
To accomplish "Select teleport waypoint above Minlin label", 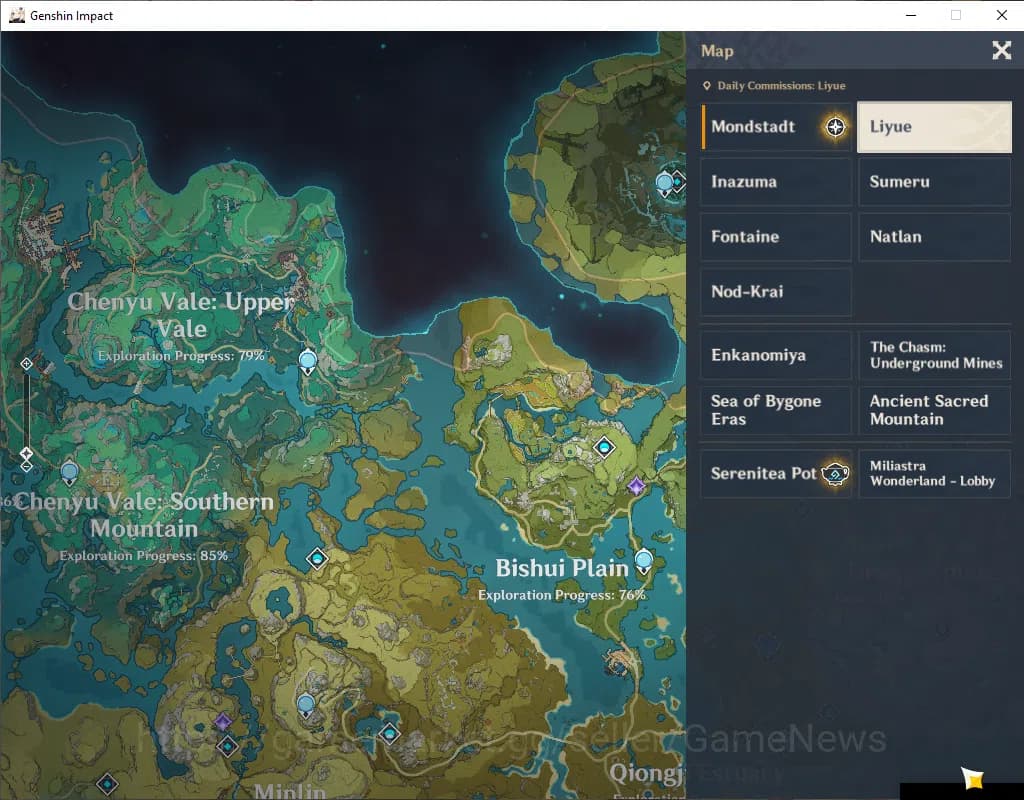I will coord(306,705).
